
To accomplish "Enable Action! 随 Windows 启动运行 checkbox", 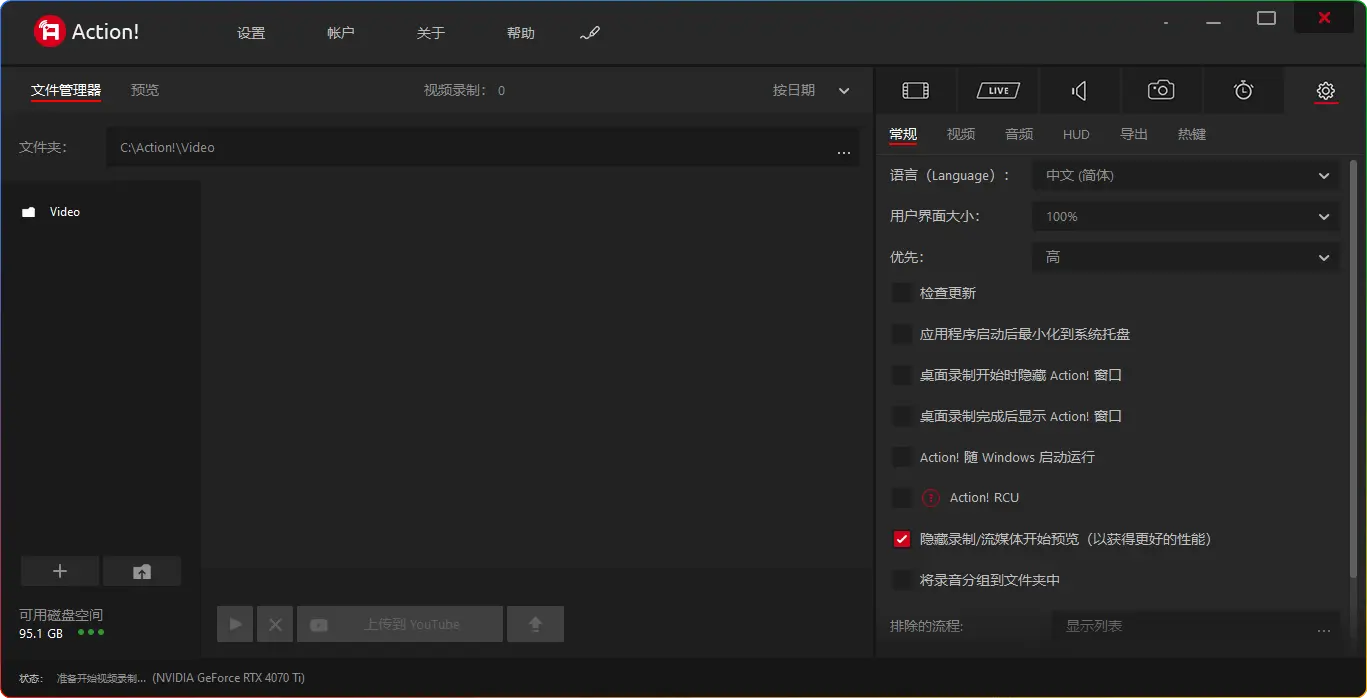I will pyautogui.click(x=902, y=457).
